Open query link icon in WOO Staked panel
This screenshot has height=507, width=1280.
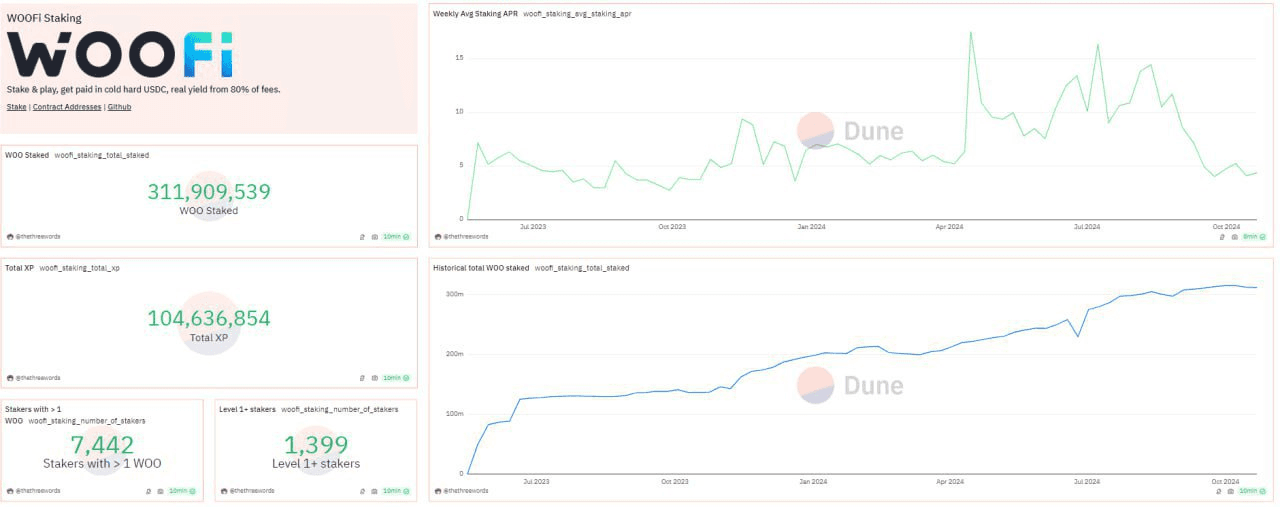362,237
